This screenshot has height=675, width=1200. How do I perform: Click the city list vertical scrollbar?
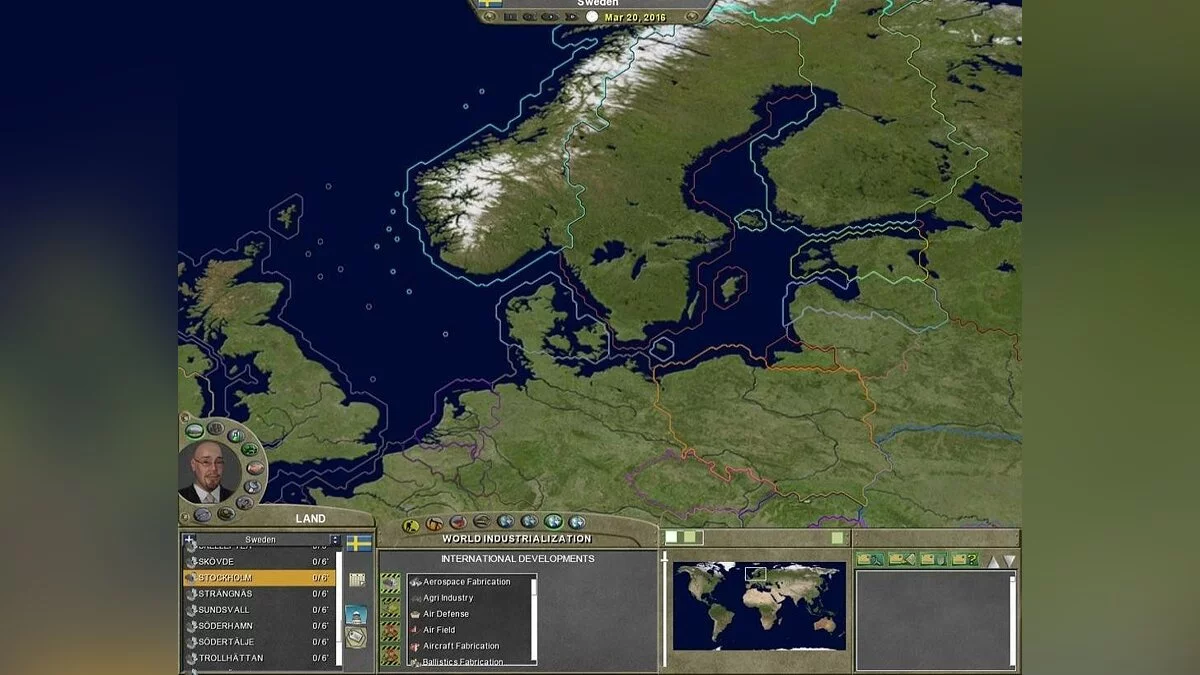coord(339,610)
